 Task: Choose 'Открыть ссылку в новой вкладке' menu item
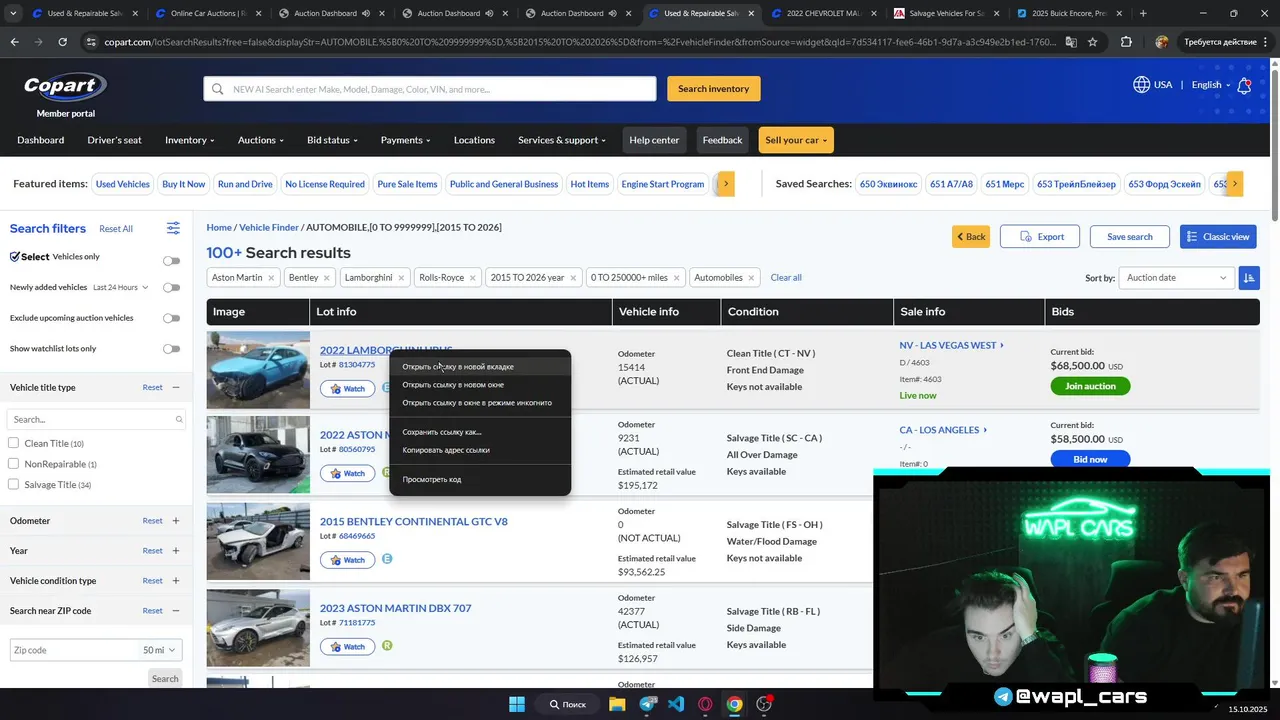tap(480, 367)
